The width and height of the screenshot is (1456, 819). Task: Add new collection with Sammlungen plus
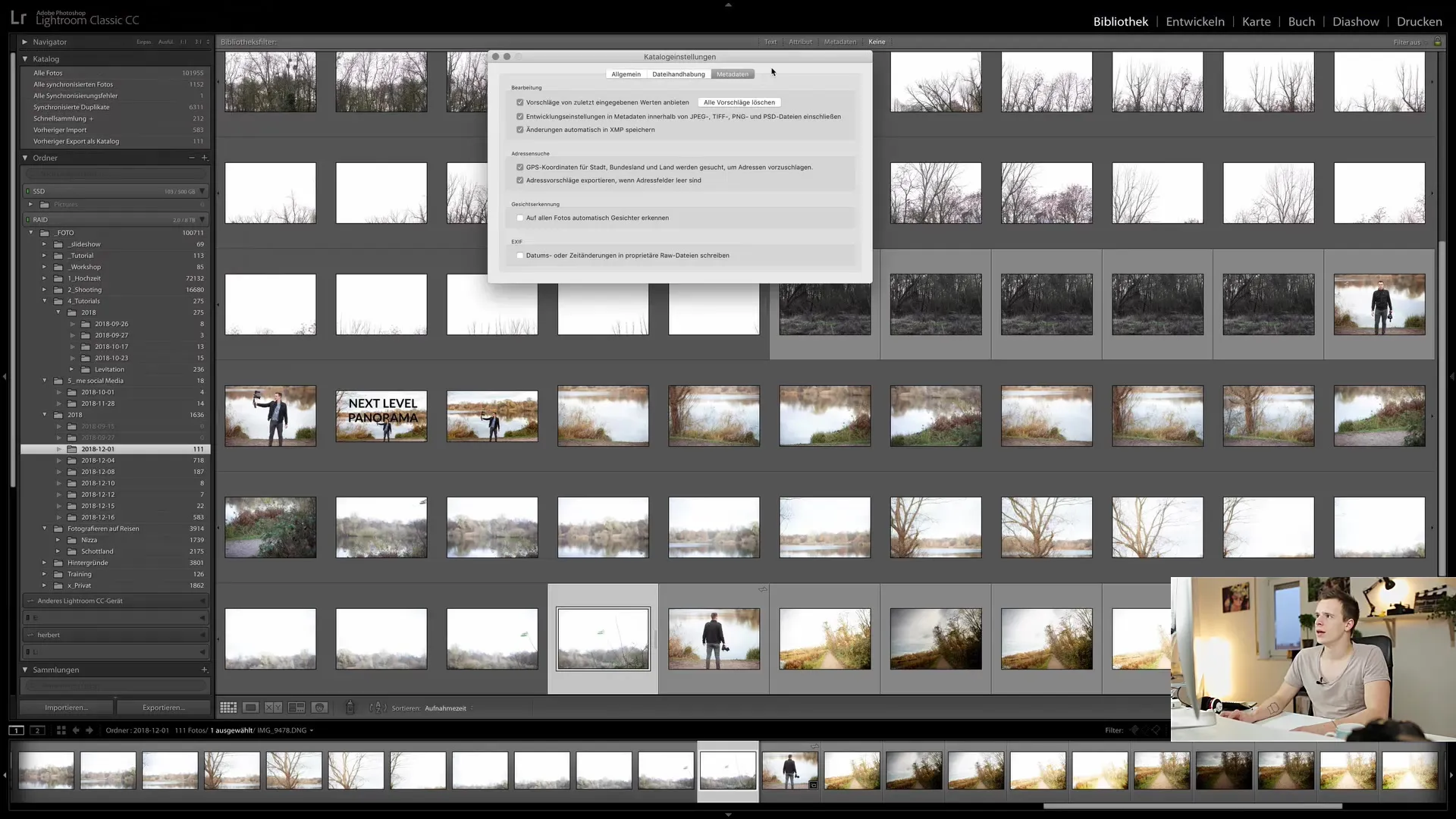[x=204, y=670]
